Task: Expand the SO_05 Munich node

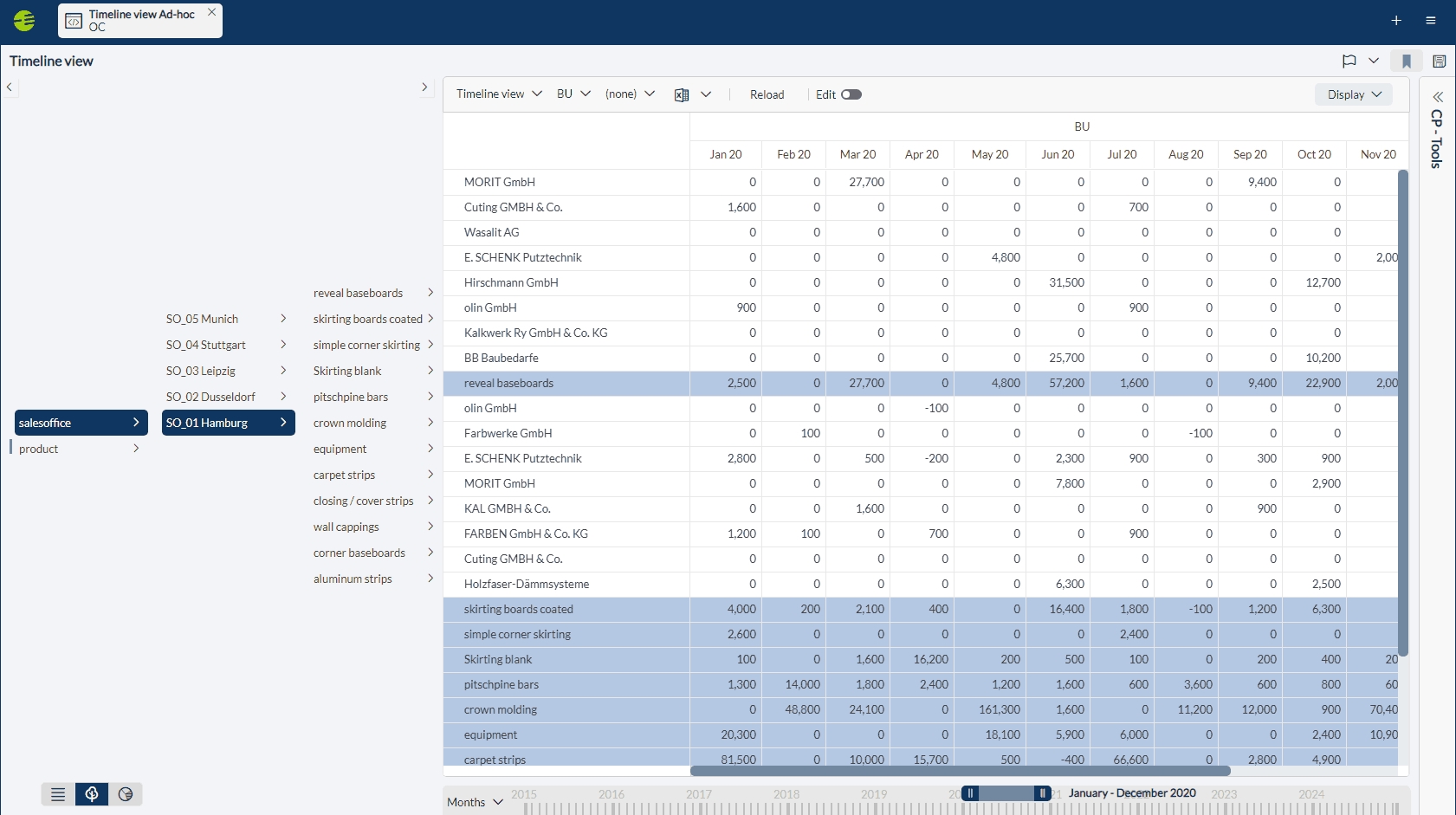Action: [x=283, y=319]
